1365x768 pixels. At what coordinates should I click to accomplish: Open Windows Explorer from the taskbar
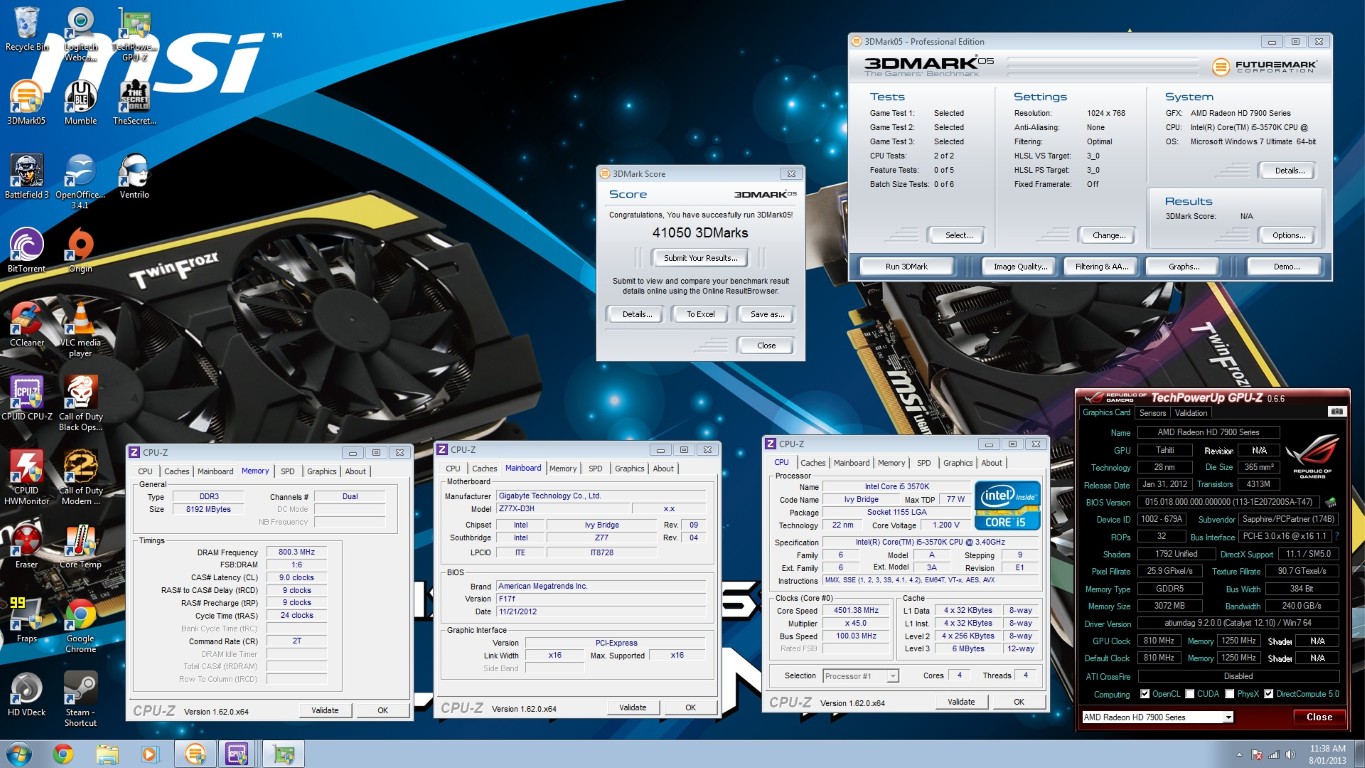[x=107, y=754]
